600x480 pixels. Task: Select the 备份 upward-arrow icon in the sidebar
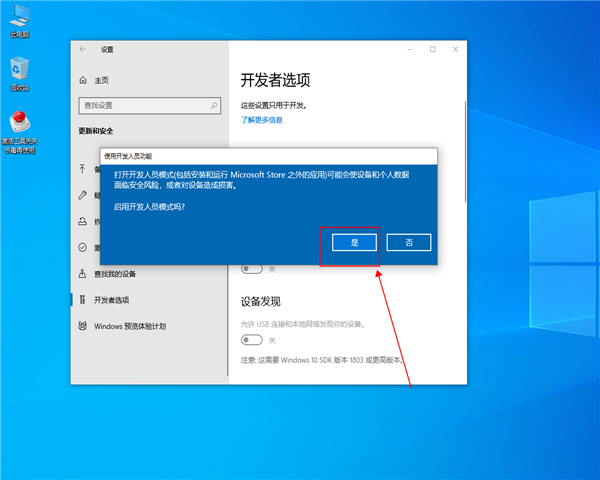(x=83, y=169)
